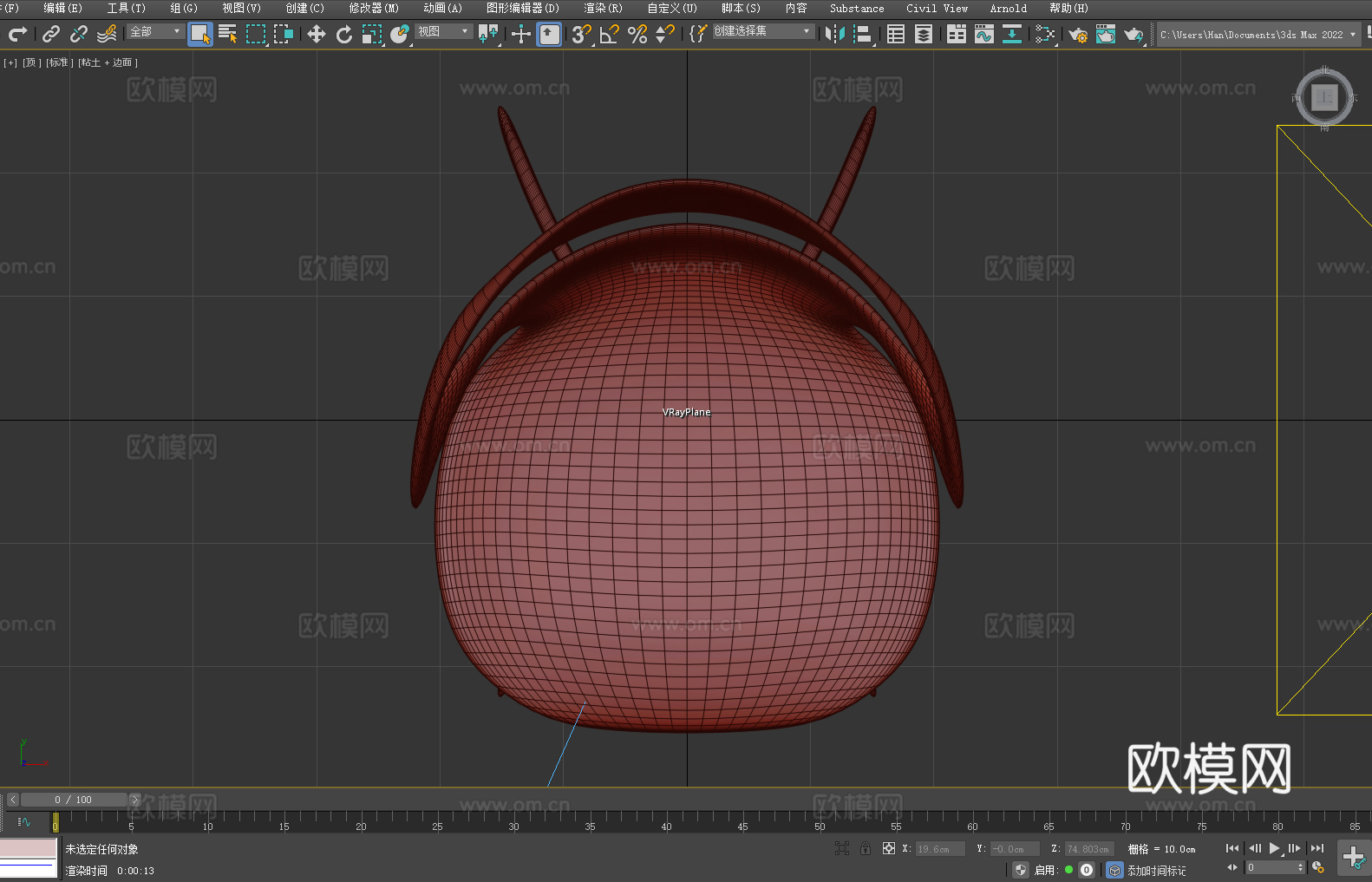This screenshot has width=1372, height=882.
Task: Toggle the 3D Snaps button
Action: coord(582,35)
